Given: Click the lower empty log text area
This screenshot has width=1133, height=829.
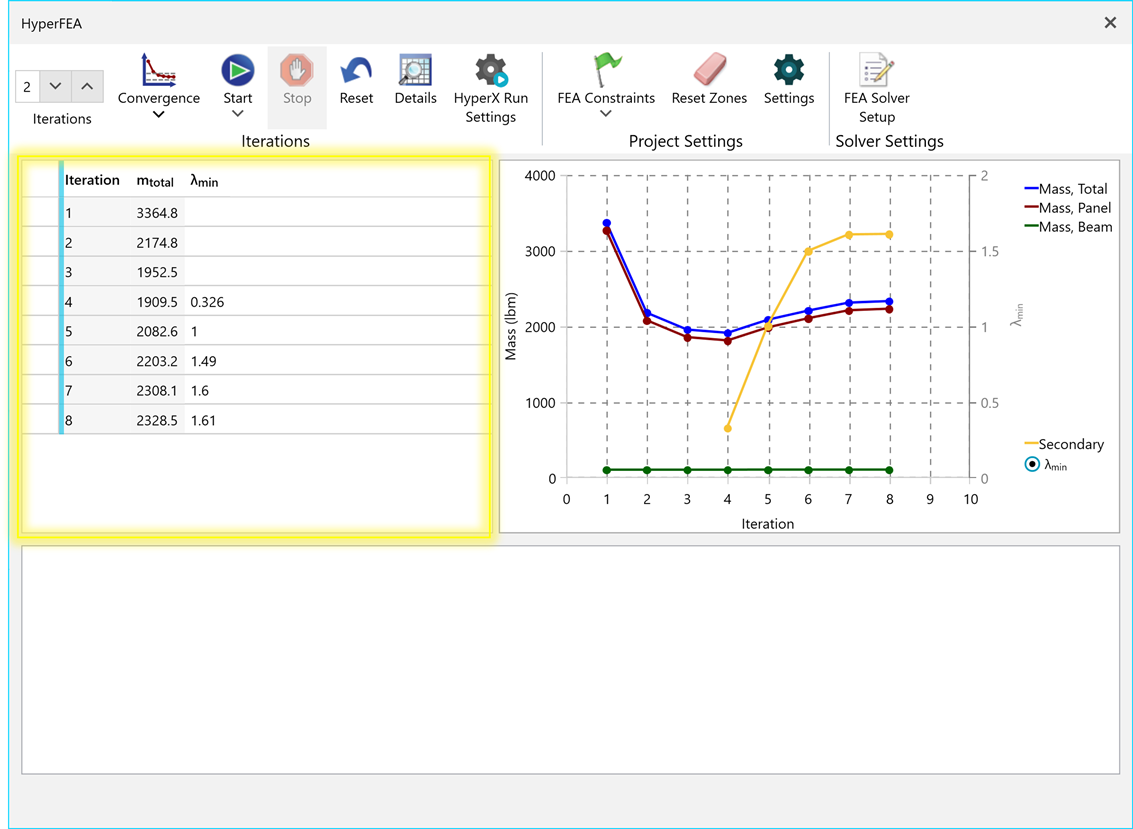Looking at the screenshot, I should (571, 660).
